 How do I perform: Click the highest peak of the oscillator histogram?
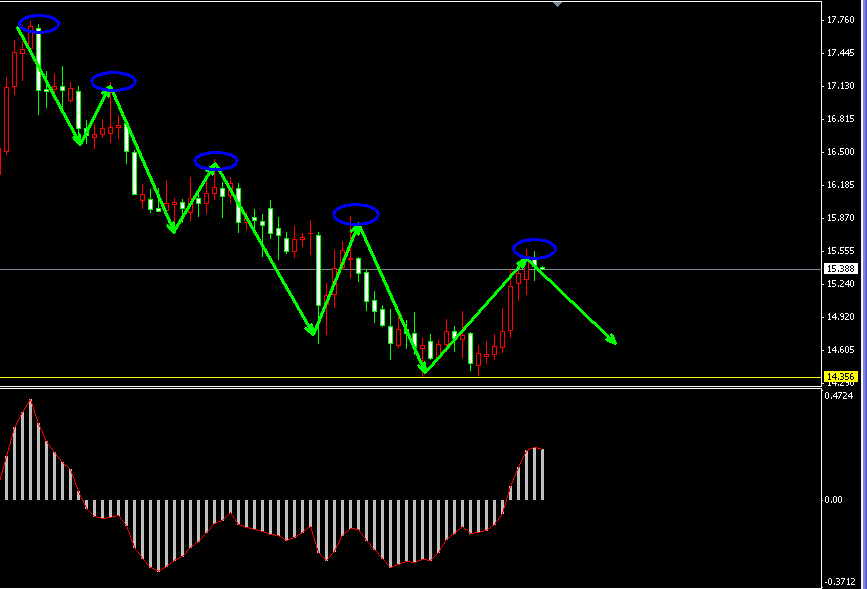coord(30,402)
